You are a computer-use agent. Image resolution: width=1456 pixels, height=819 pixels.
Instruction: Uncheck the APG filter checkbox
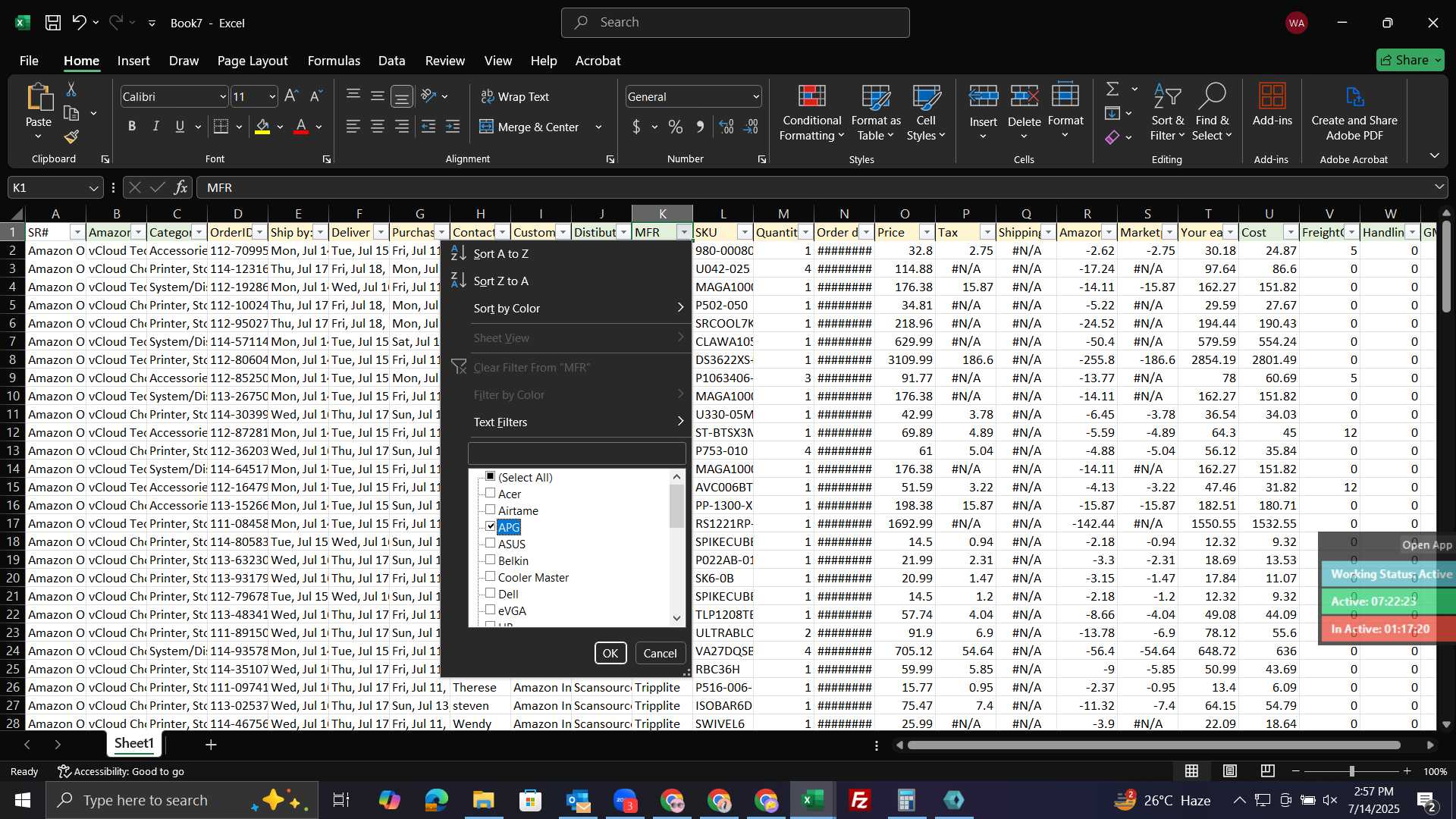tap(491, 526)
